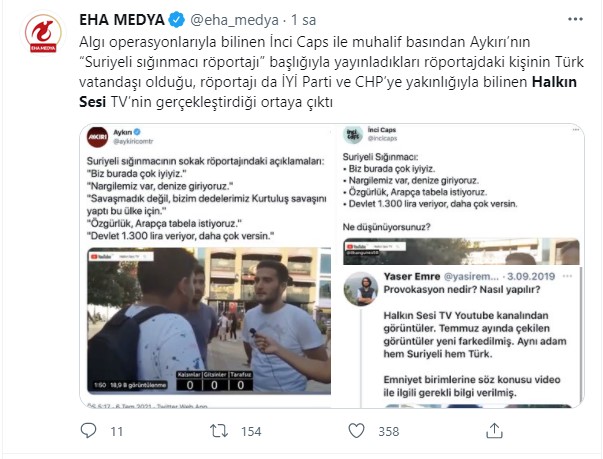Click the Yaser Emre profile picture
The height and width of the screenshot is (459, 603).
pos(360,289)
